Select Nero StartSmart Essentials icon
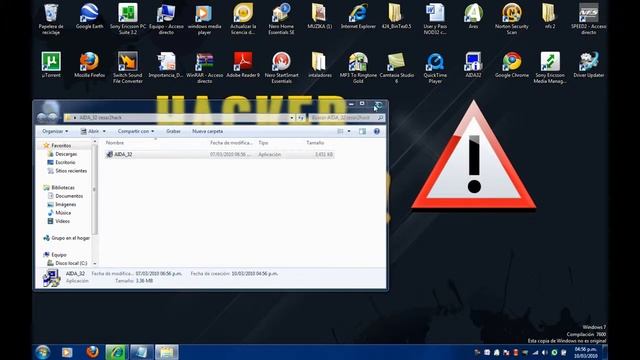640x360 pixels. [281, 67]
